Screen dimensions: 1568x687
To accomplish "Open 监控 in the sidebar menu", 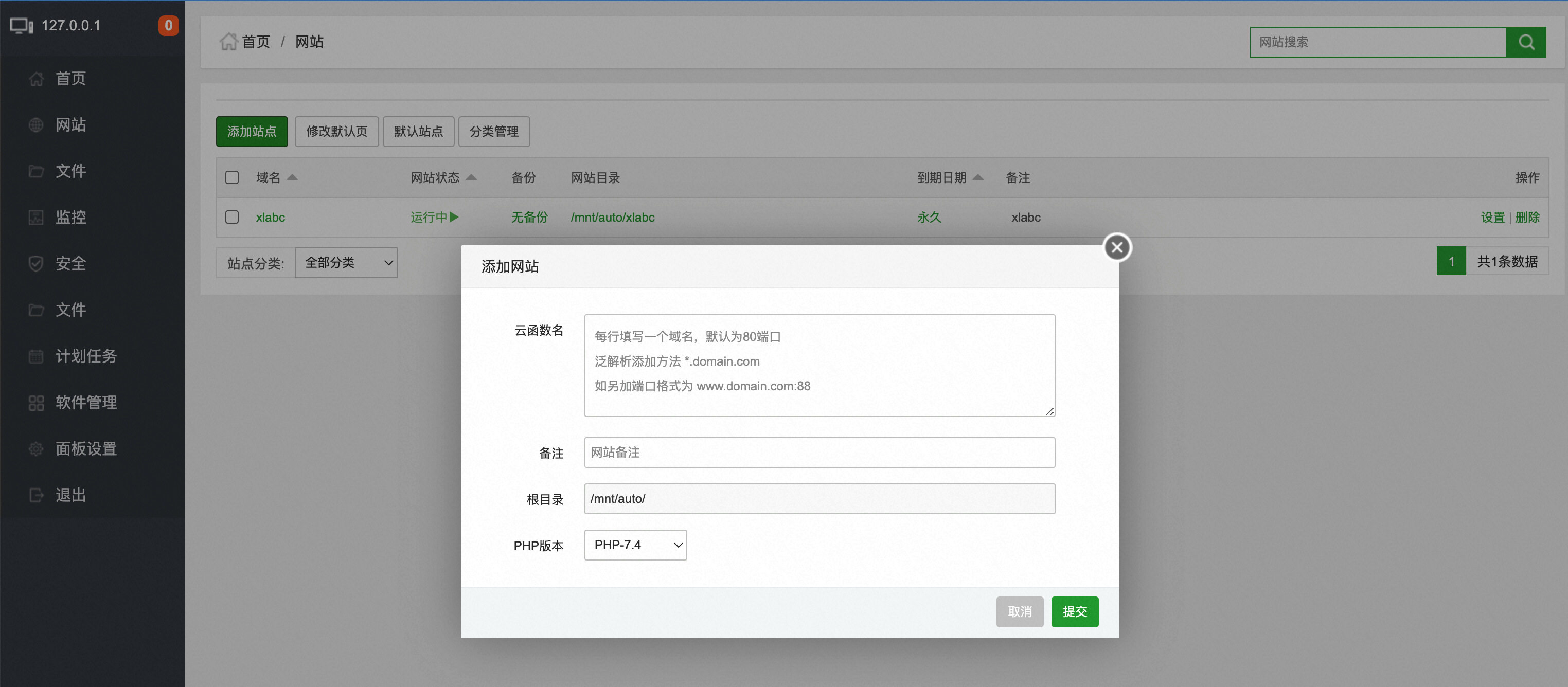I will pyautogui.click(x=70, y=217).
